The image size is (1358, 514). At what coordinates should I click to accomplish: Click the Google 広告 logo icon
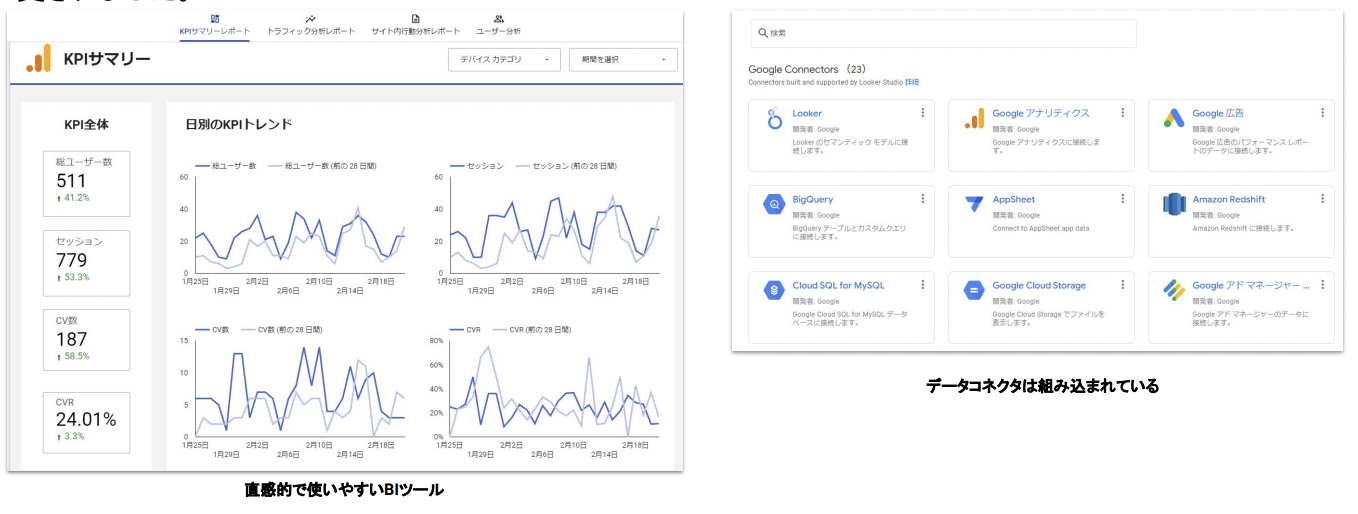tap(1174, 119)
